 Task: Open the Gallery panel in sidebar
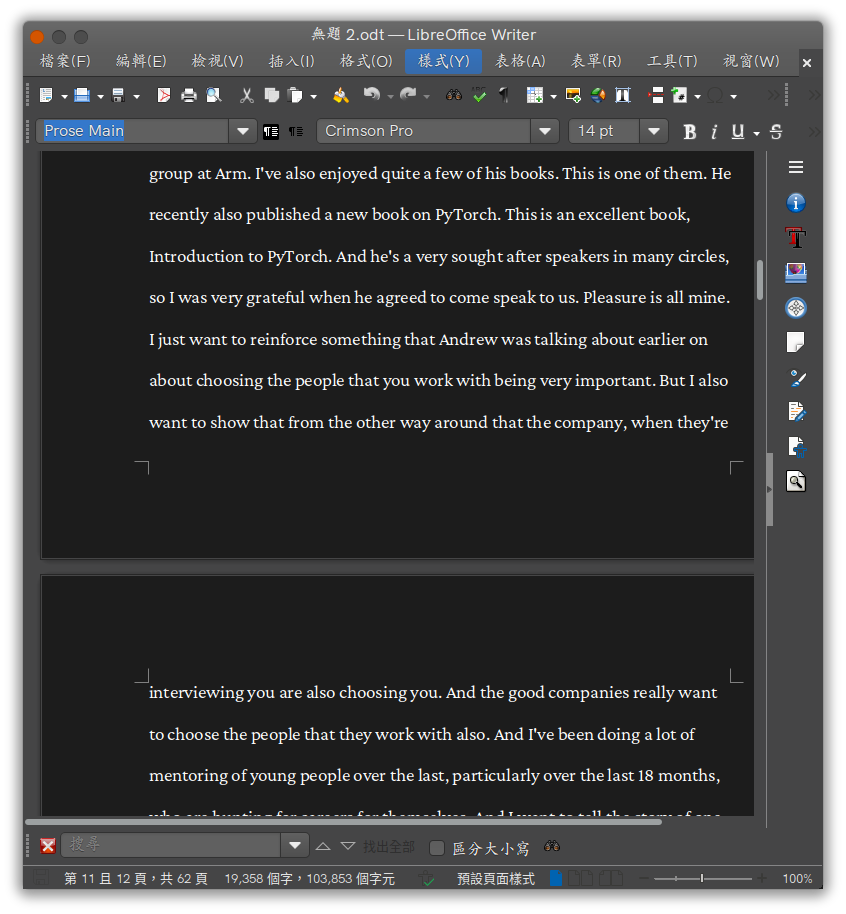click(x=796, y=273)
